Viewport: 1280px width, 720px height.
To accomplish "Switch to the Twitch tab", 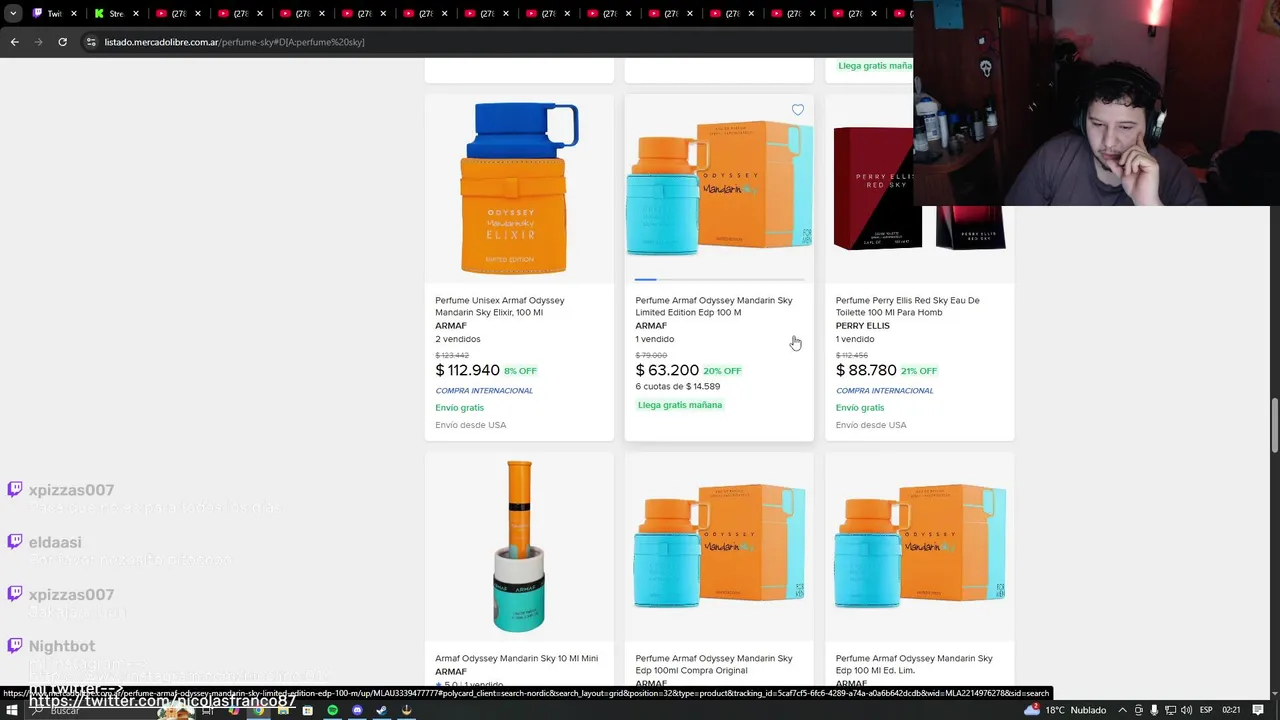I will 50,14.
